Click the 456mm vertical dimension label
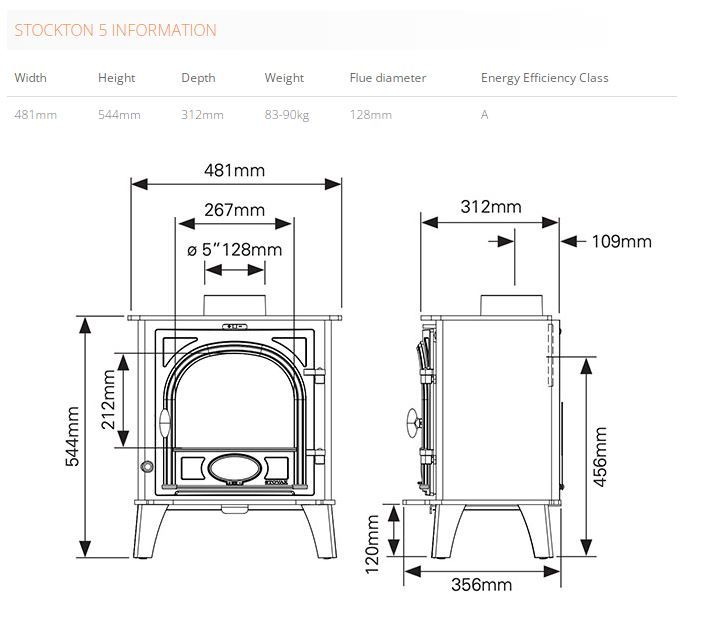 [x=600, y=457]
